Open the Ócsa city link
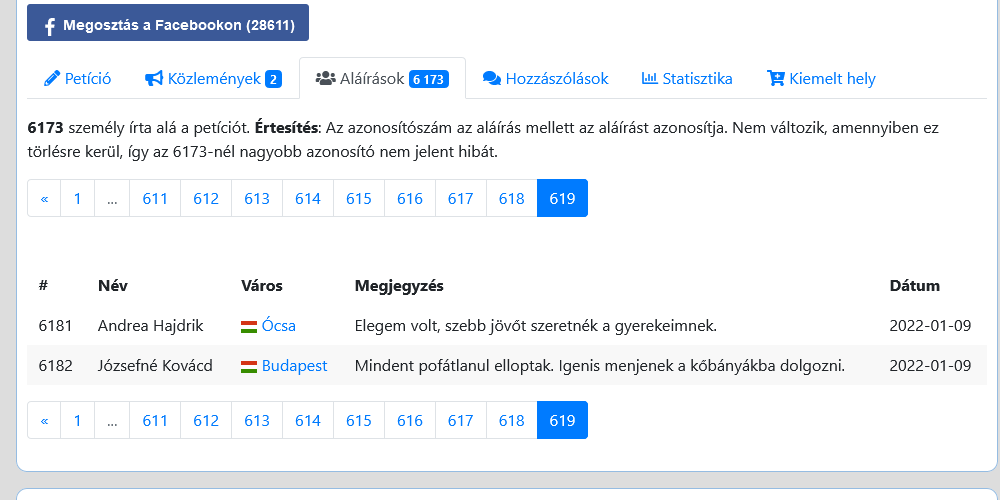The height and width of the screenshot is (500, 1000). coord(279,326)
